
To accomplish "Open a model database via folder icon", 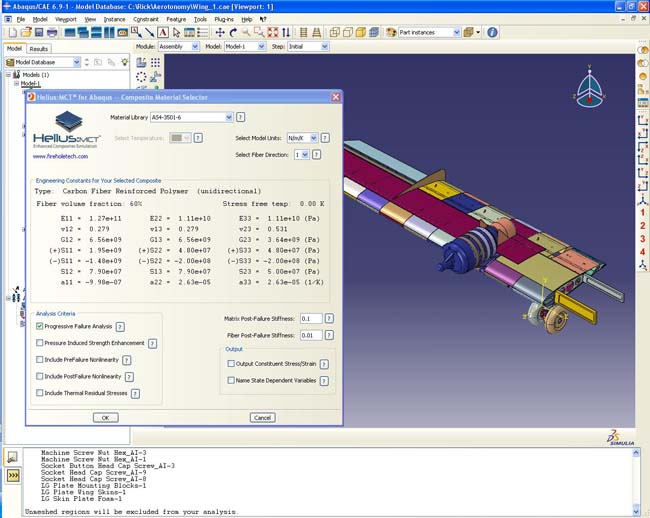I will coord(26,32).
